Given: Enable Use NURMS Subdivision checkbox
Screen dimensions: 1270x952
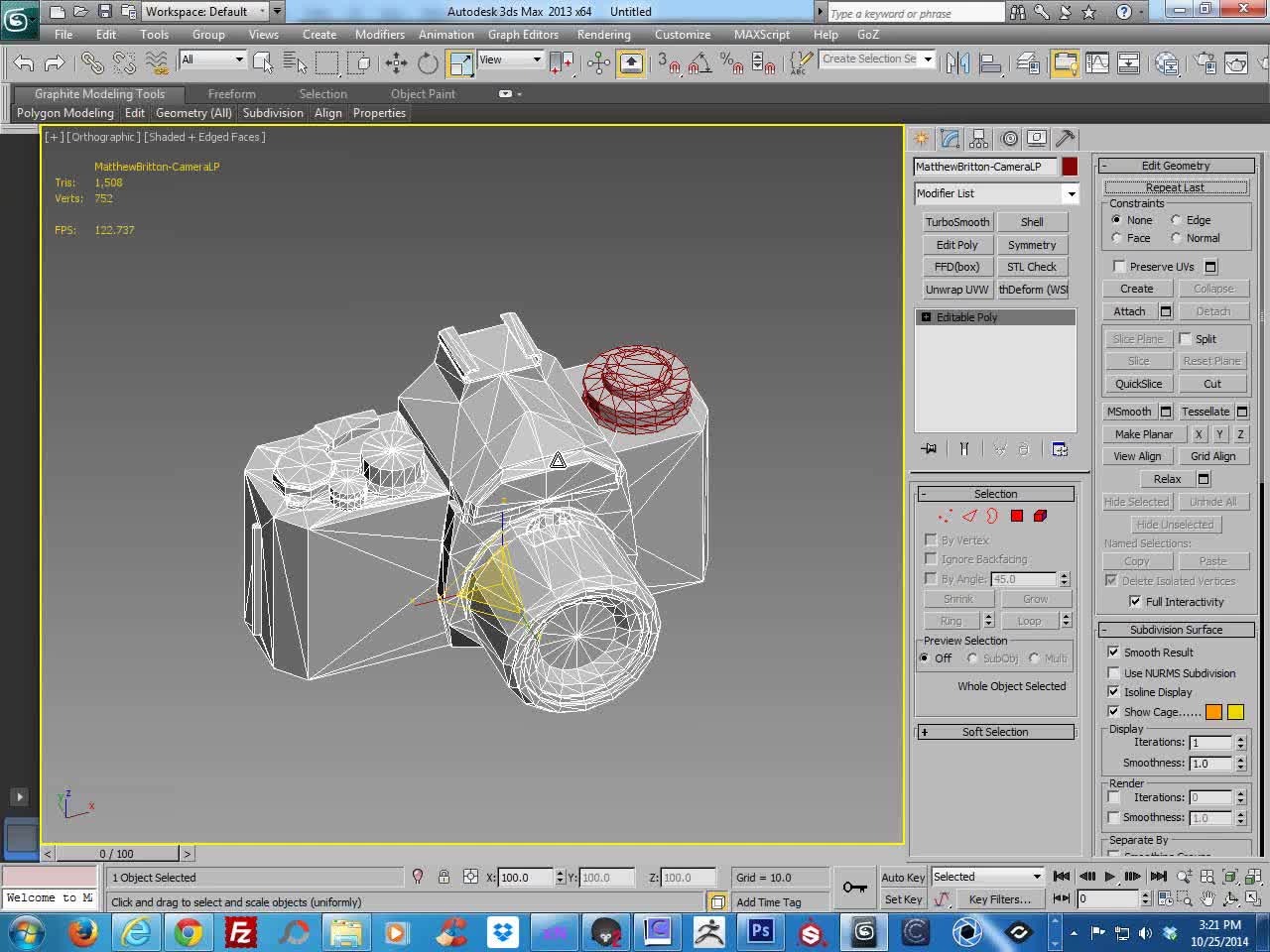Looking at the screenshot, I should [x=1113, y=672].
